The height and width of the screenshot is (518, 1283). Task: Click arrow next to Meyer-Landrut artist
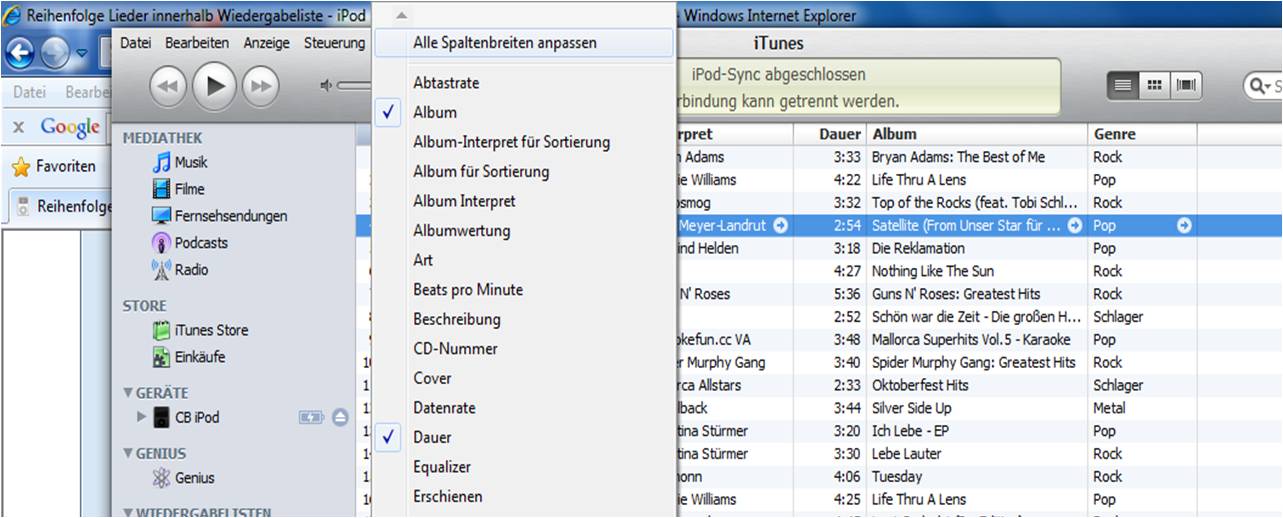[781, 226]
